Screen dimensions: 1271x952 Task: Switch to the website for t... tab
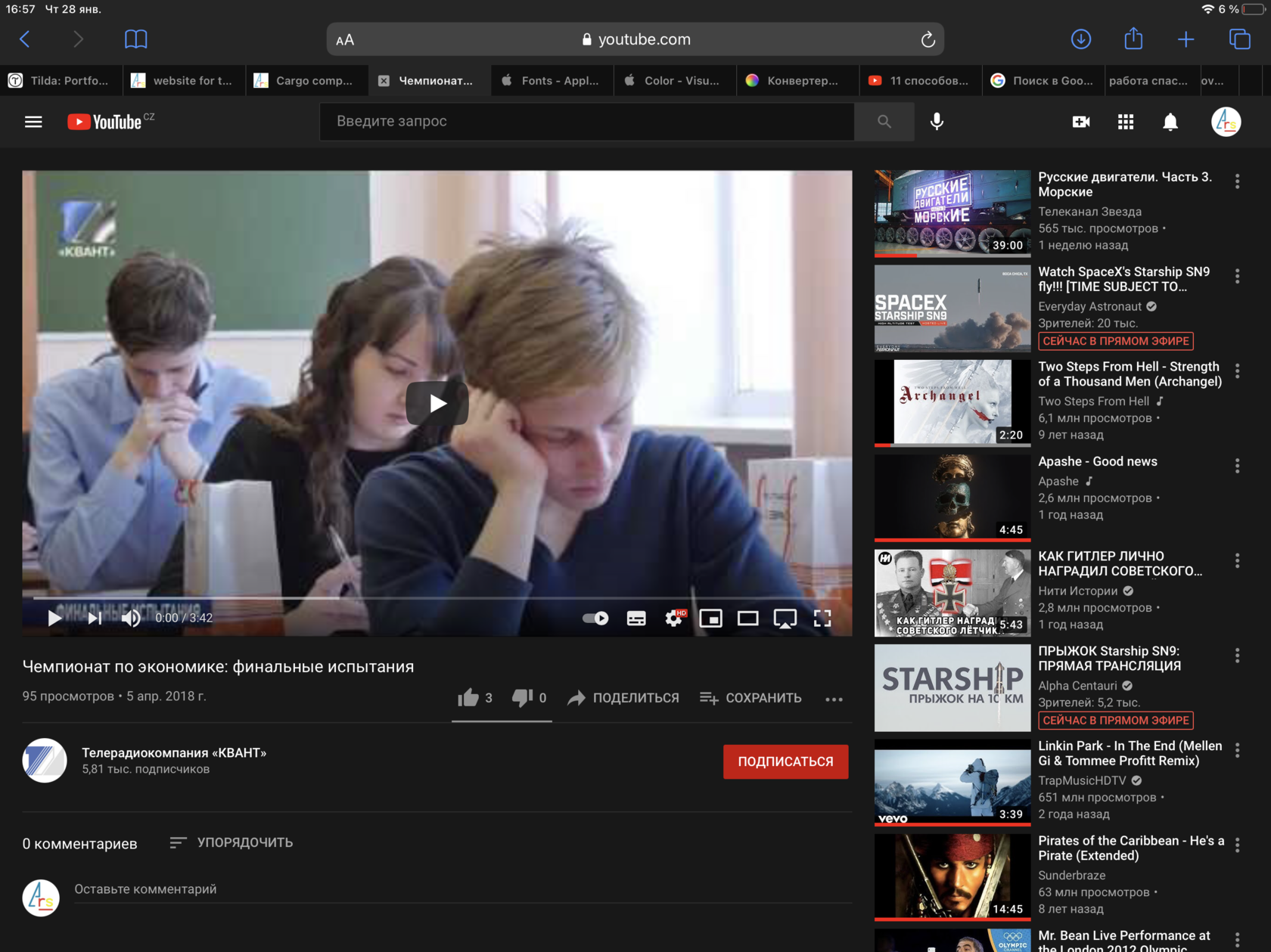184,81
